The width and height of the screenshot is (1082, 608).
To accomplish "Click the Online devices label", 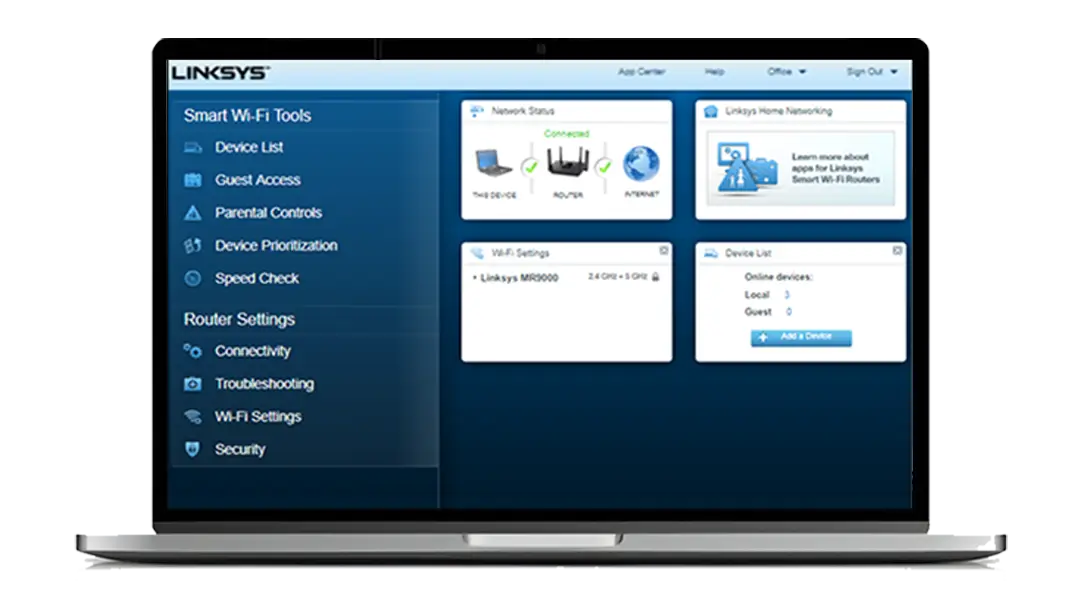I will click(x=778, y=277).
